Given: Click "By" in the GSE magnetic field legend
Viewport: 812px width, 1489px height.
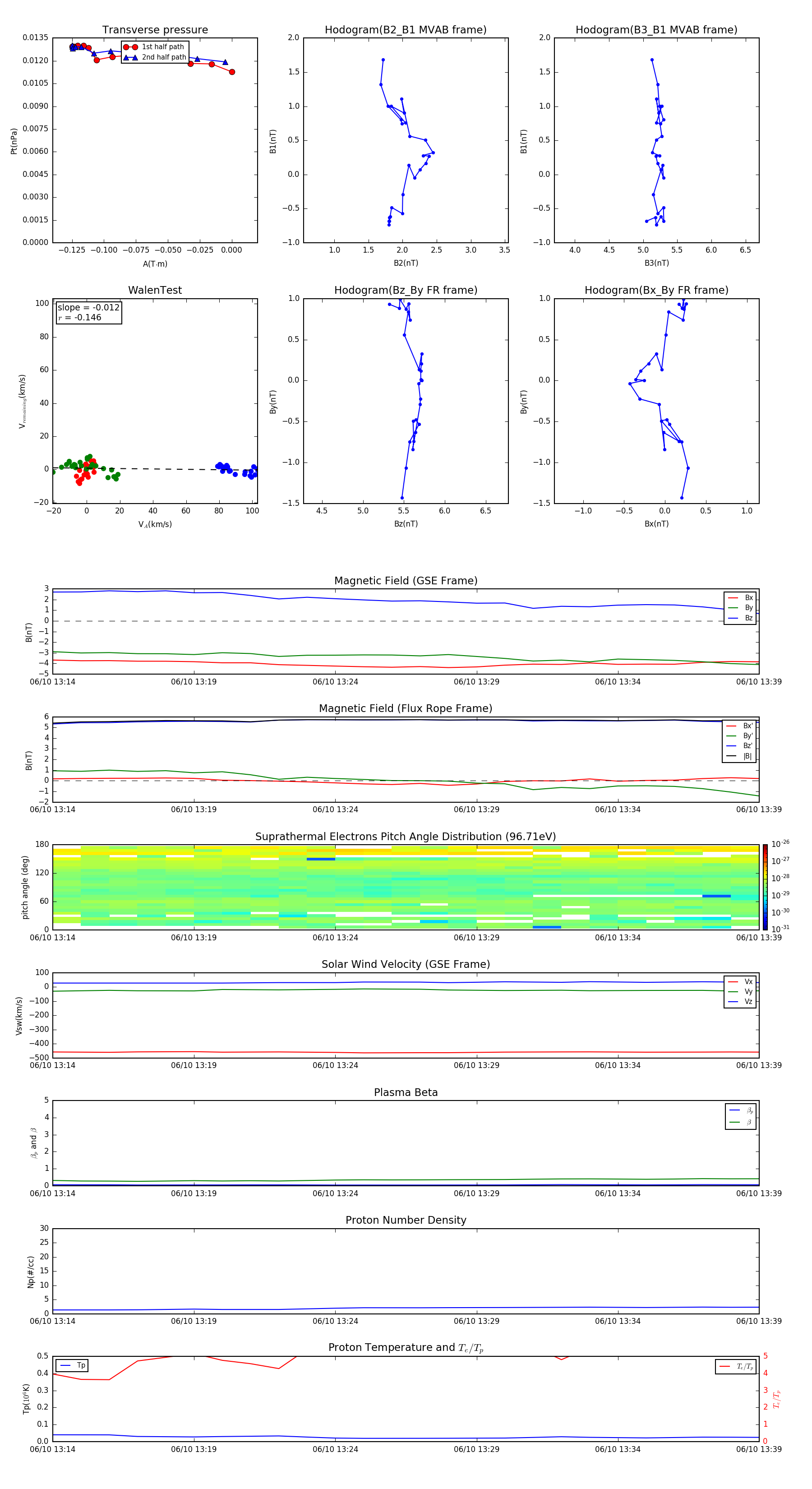Looking at the screenshot, I should pos(748,608).
